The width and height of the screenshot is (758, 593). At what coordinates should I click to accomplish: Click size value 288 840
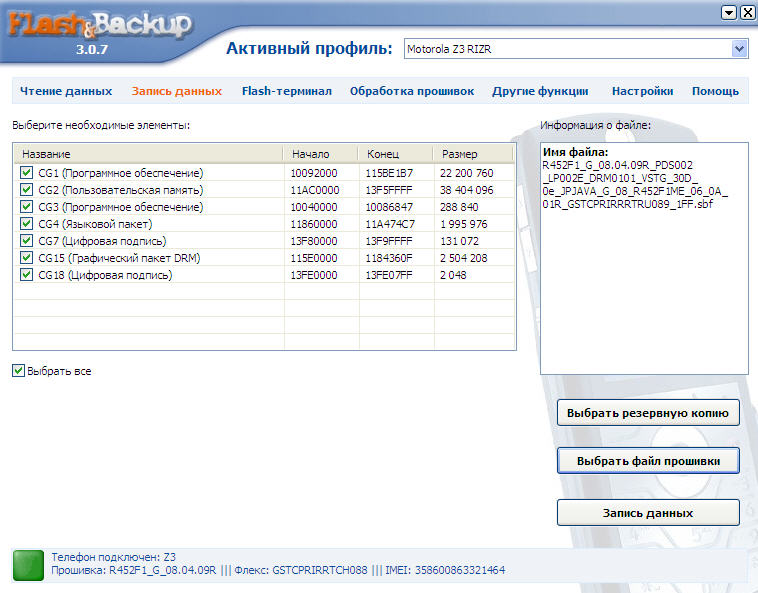pyautogui.click(x=459, y=207)
